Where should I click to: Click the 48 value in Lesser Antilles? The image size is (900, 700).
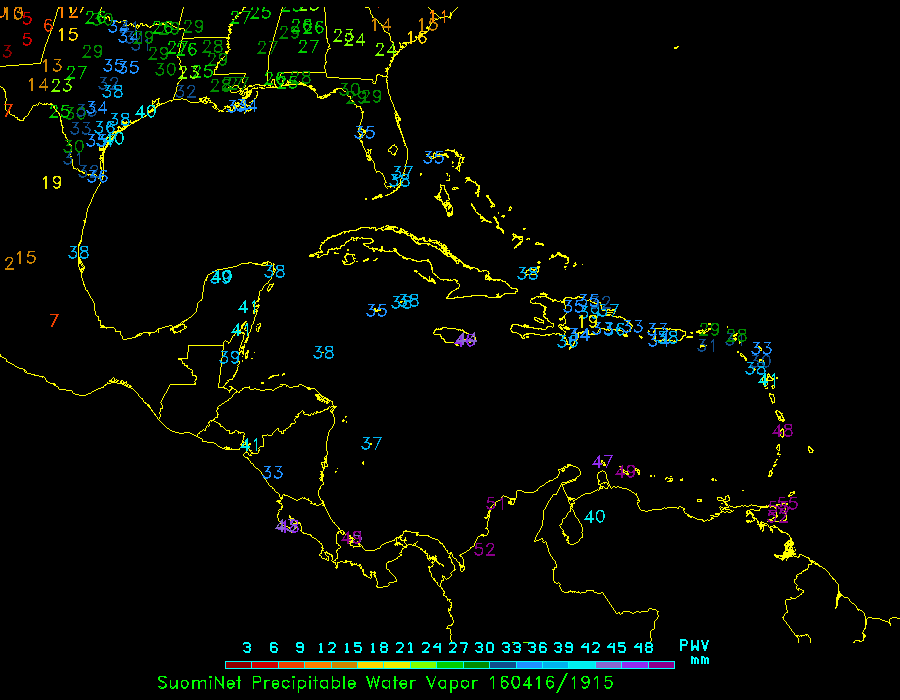pos(783,431)
